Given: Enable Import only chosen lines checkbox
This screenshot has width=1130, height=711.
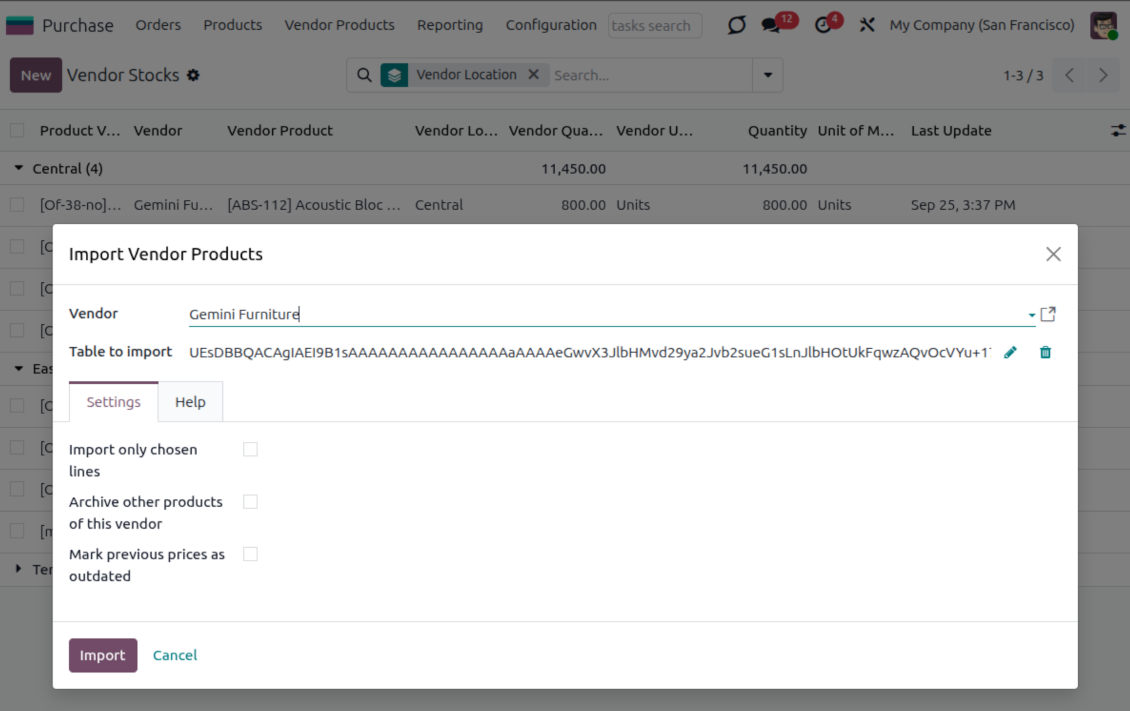Looking at the screenshot, I should [x=250, y=450].
